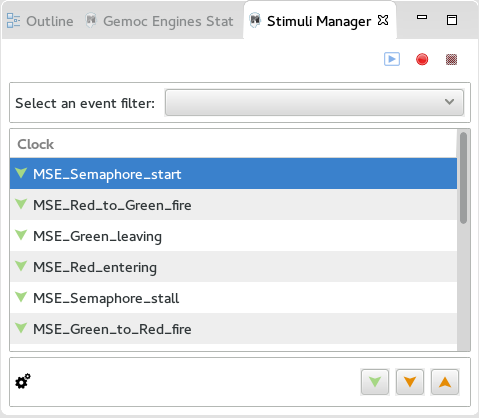Minimize the view panel

click(x=422, y=17)
